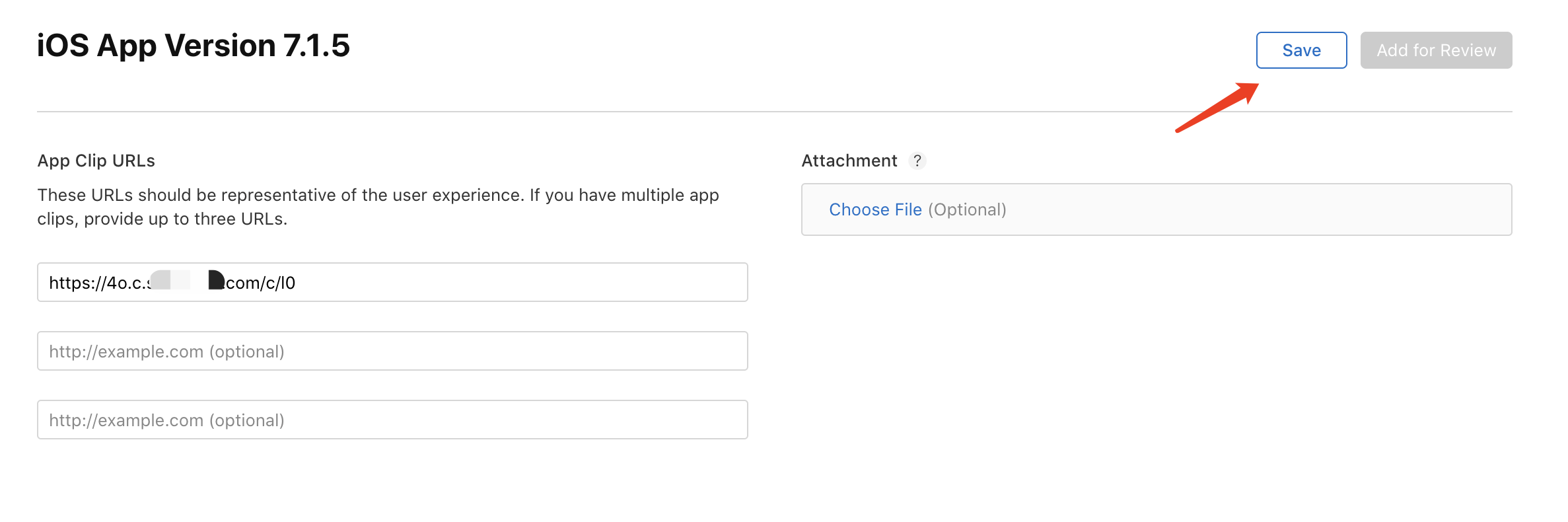Click the App Clip URLs section label
Viewport: 1568px width, 522px height.
click(x=96, y=161)
